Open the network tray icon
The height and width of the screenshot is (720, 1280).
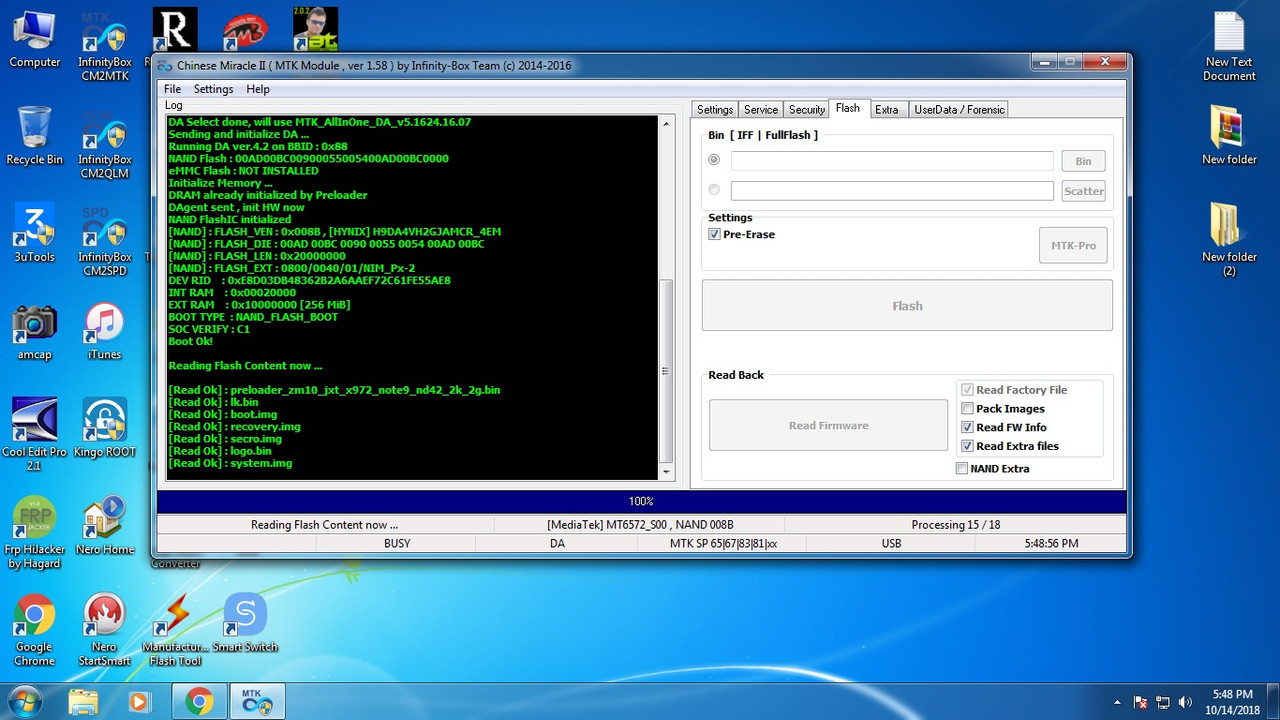1163,702
